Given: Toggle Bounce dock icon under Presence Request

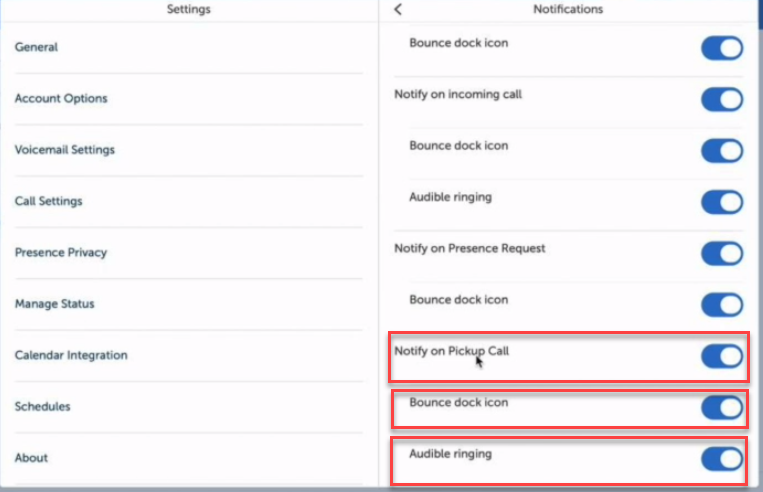Looking at the screenshot, I should pos(722,305).
